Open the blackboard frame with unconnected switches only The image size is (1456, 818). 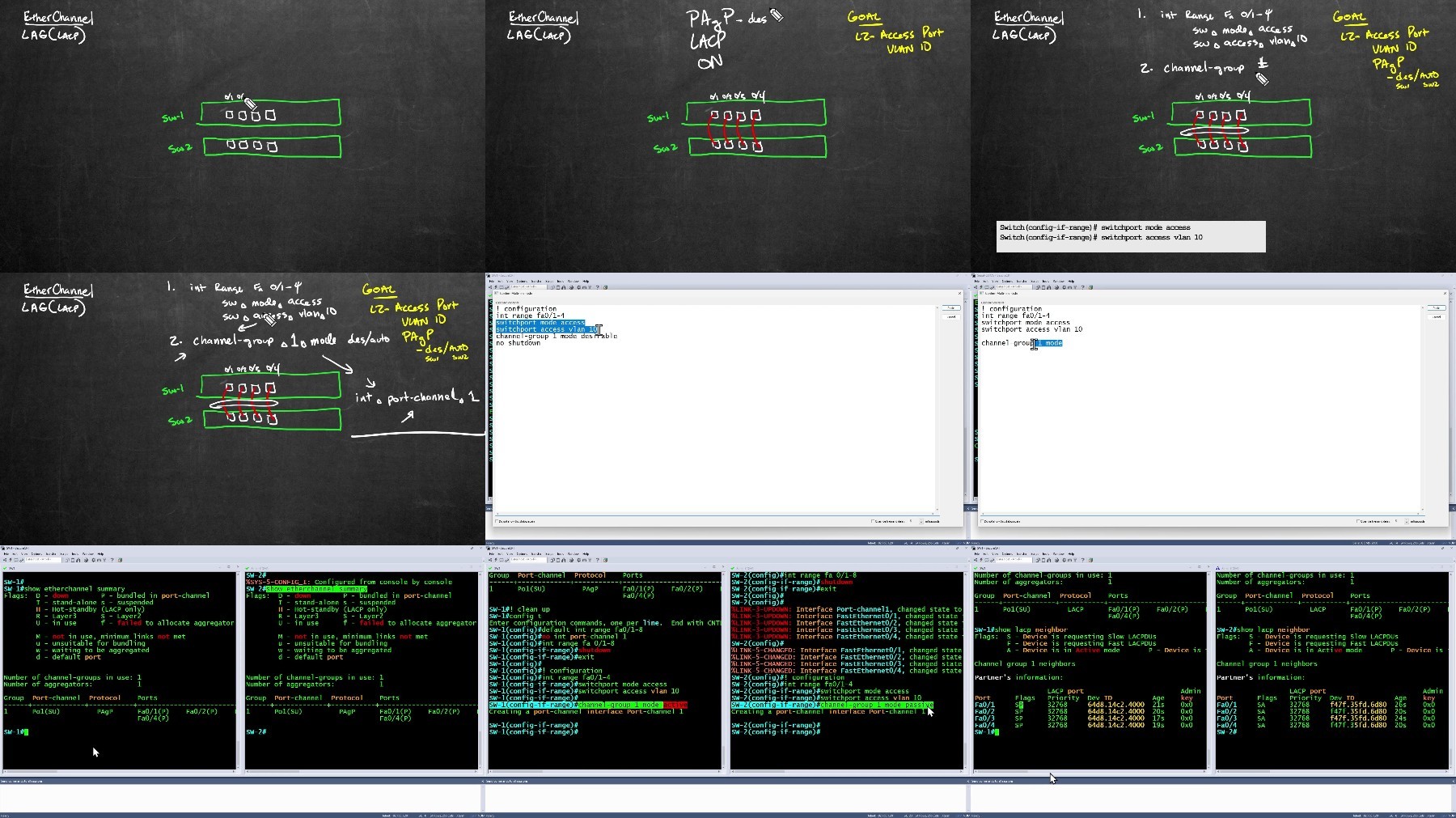click(x=243, y=136)
